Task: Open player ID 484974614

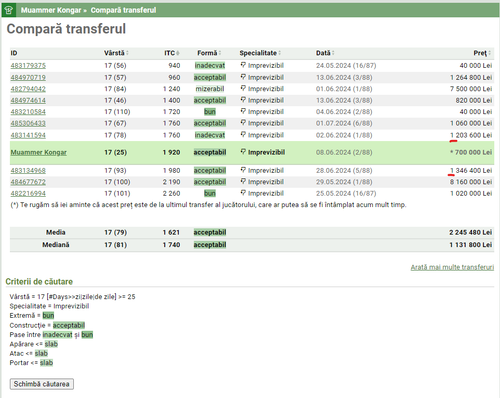Action: [28, 100]
